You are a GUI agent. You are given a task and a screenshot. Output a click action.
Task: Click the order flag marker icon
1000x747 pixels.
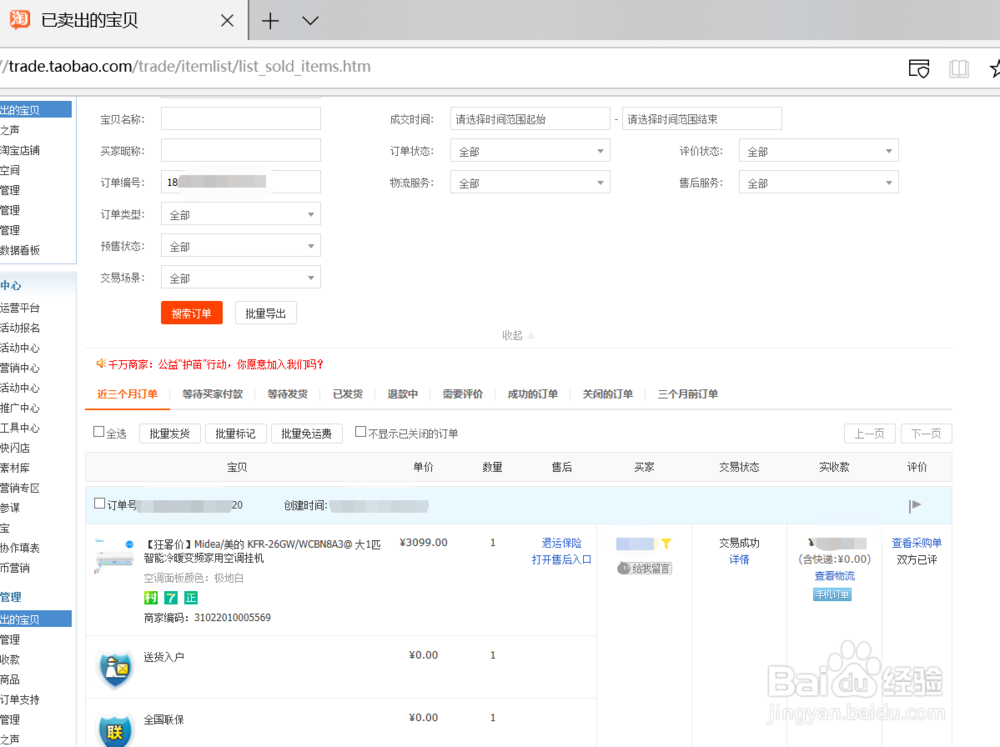pyautogui.click(x=915, y=505)
